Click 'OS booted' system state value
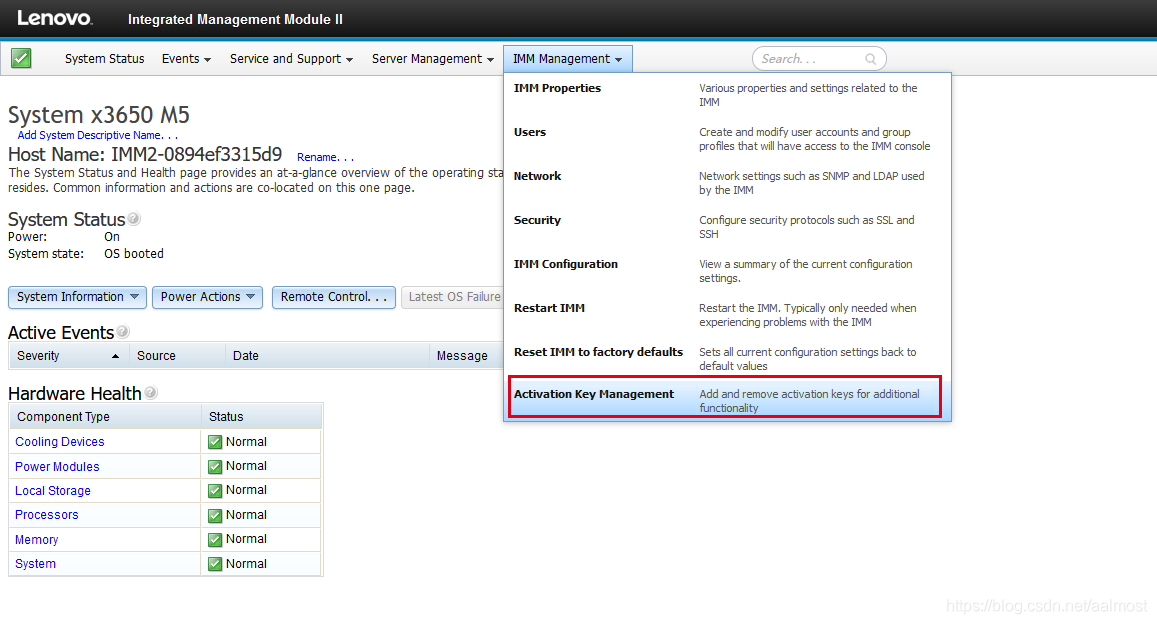The image size is (1157, 624). pyautogui.click(x=134, y=254)
